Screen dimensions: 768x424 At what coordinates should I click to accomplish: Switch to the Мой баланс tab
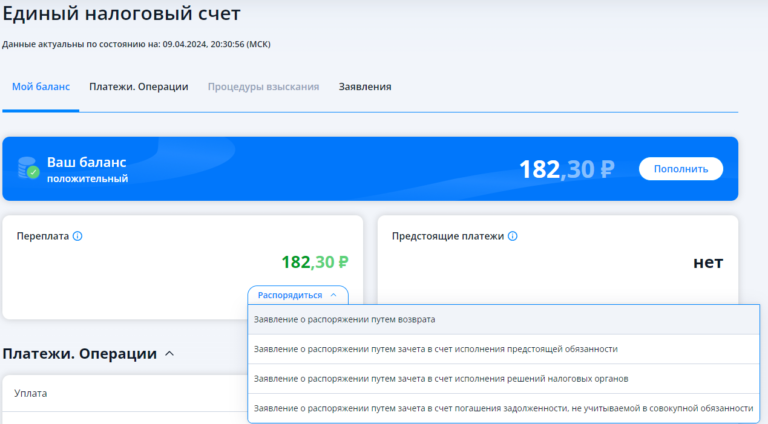[x=41, y=87]
